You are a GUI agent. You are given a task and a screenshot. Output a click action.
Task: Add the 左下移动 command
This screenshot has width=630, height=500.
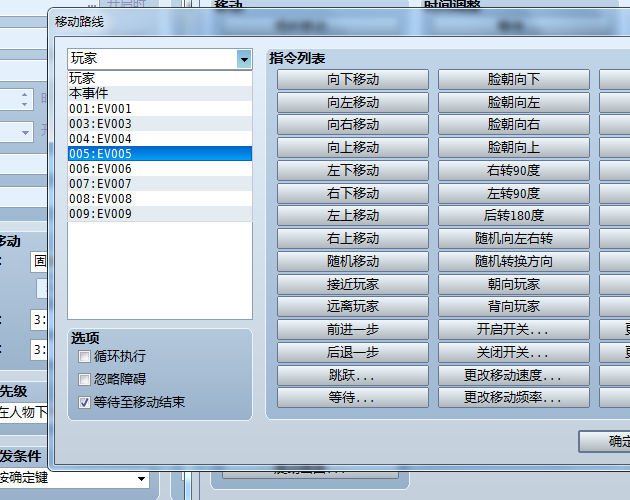tap(353, 170)
